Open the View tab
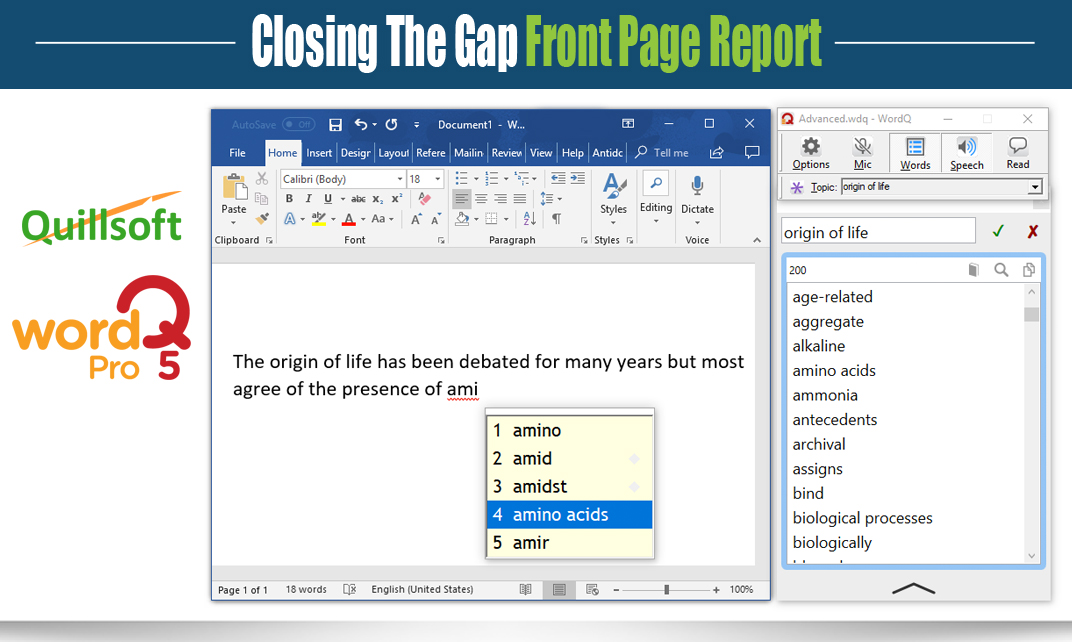 coord(541,153)
